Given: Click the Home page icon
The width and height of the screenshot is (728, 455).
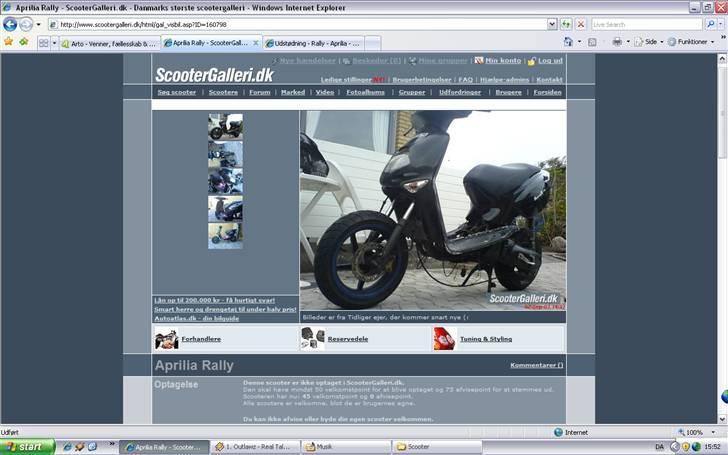Looking at the screenshot, I should [x=568, y=42].
